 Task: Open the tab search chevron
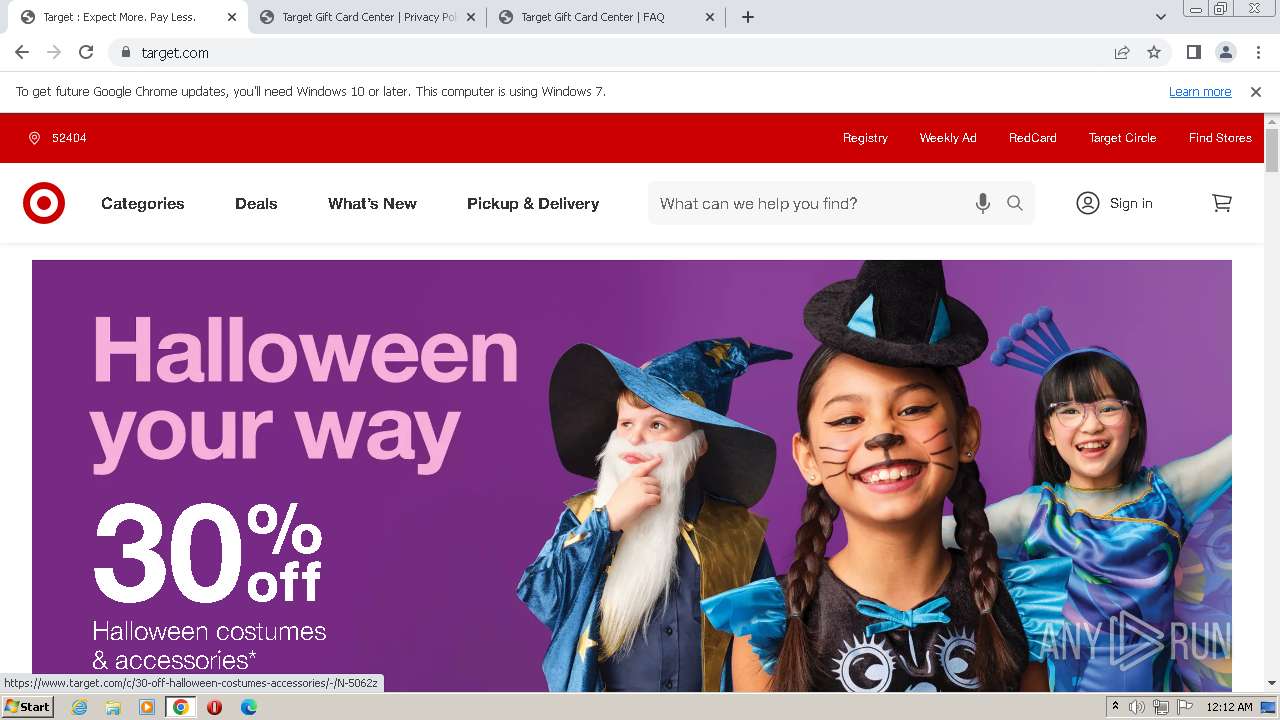click(1160, 17)
